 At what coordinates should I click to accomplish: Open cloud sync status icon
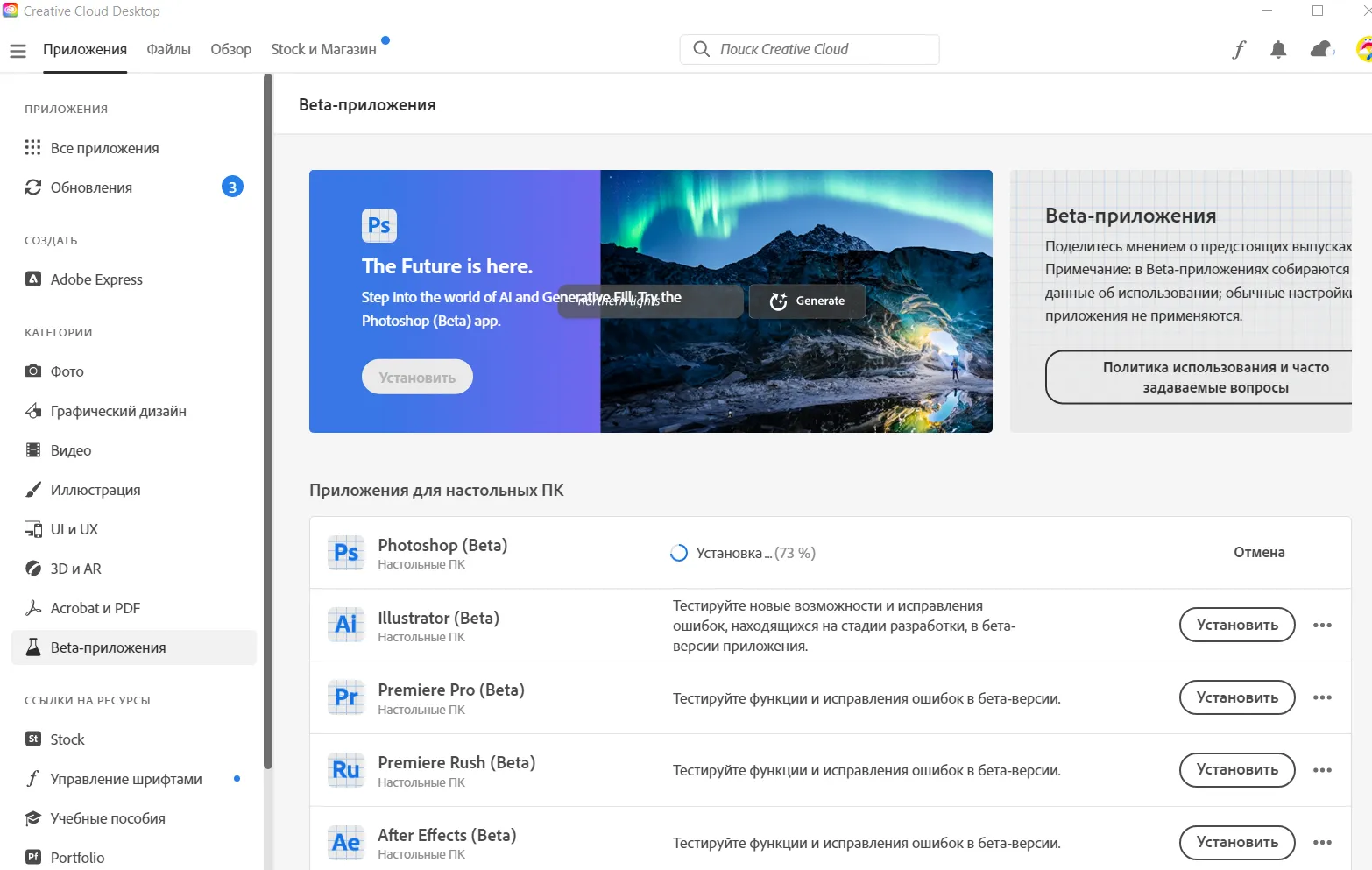pos(1321,50)
